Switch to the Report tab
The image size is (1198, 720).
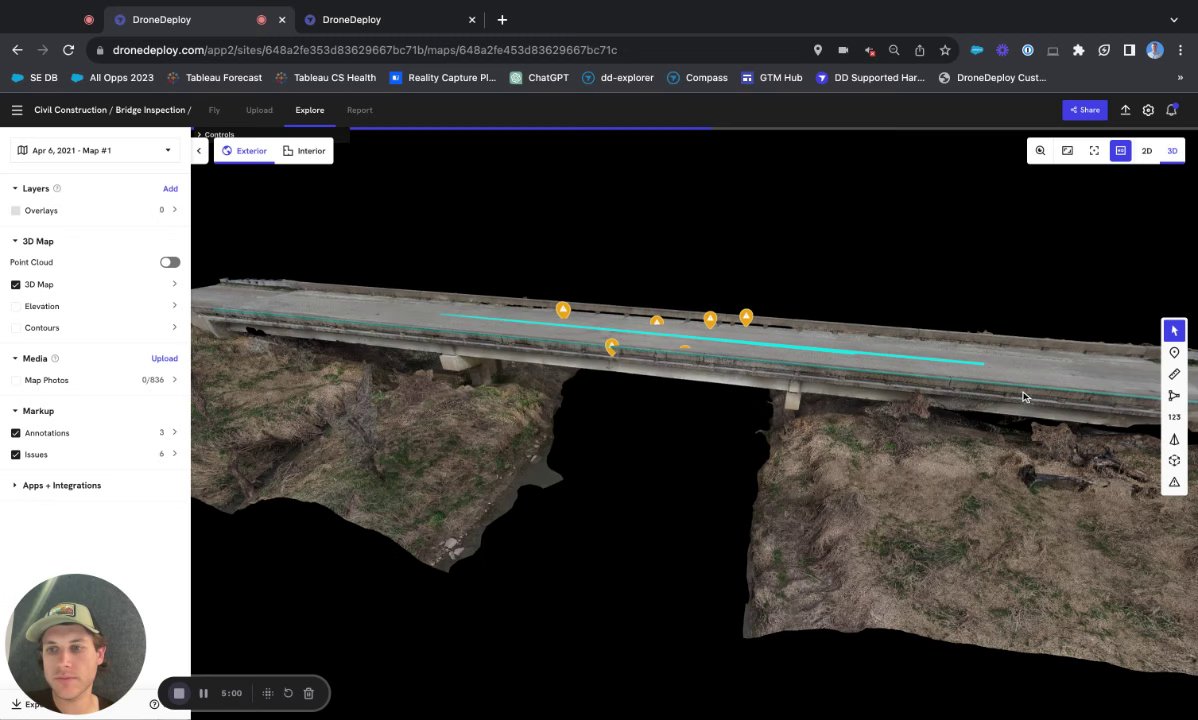pos(359,110)
